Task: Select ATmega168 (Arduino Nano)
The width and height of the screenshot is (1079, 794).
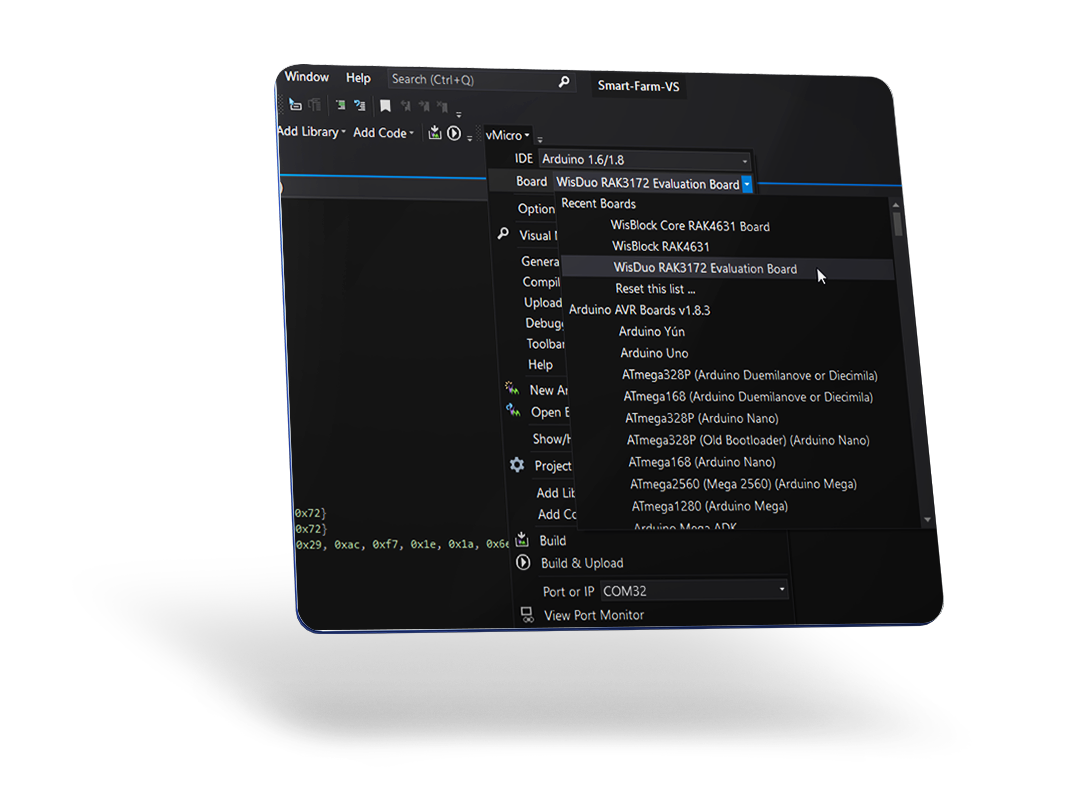Action: coord(702,462)
